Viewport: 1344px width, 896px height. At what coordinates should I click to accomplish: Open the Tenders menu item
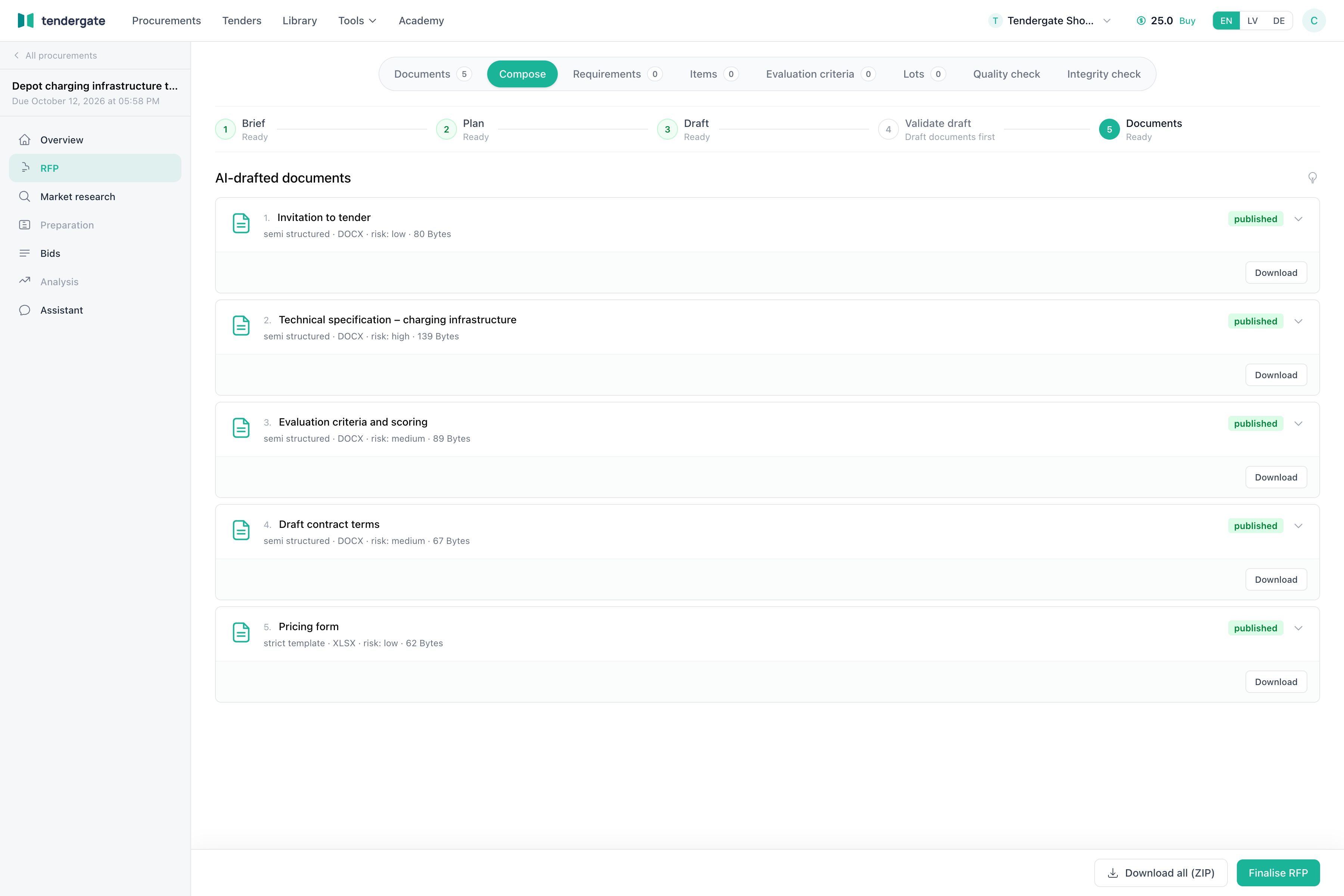pyautogui.click(x=242, y=21)
